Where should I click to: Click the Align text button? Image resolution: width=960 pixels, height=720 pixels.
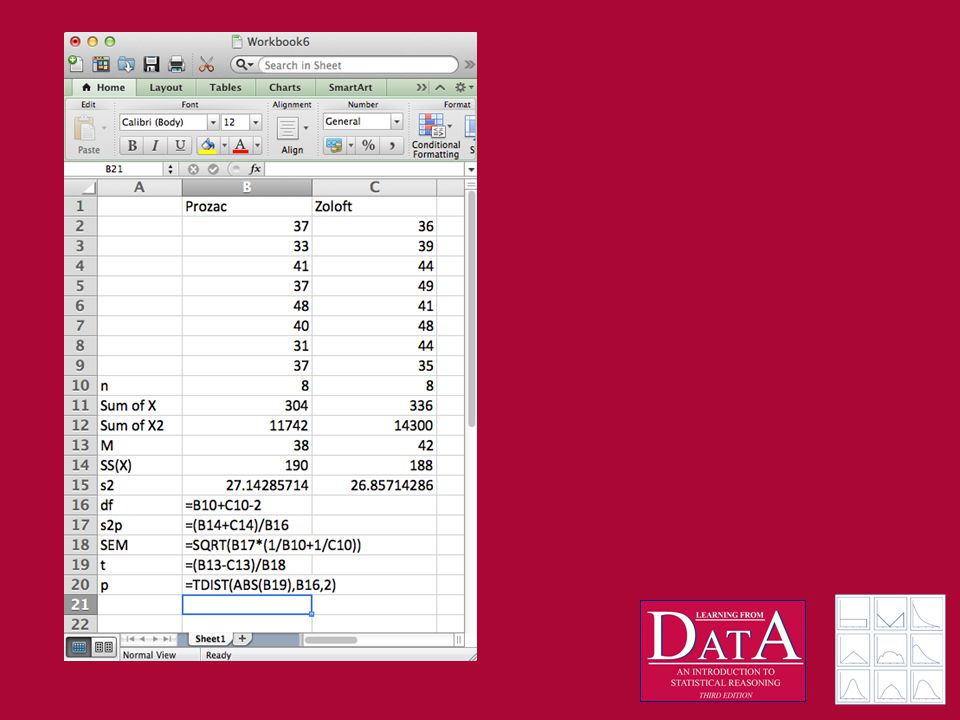[x=288, y=129]
